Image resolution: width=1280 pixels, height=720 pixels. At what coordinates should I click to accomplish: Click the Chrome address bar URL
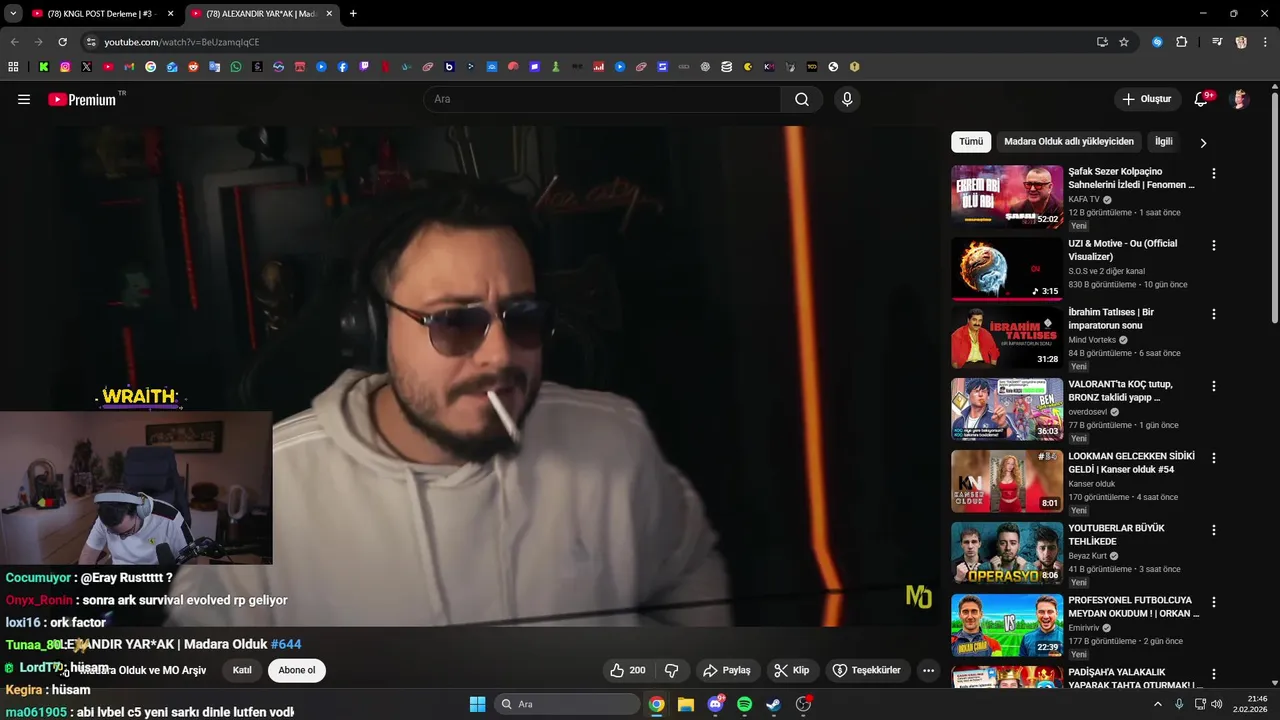click(182, 42)
